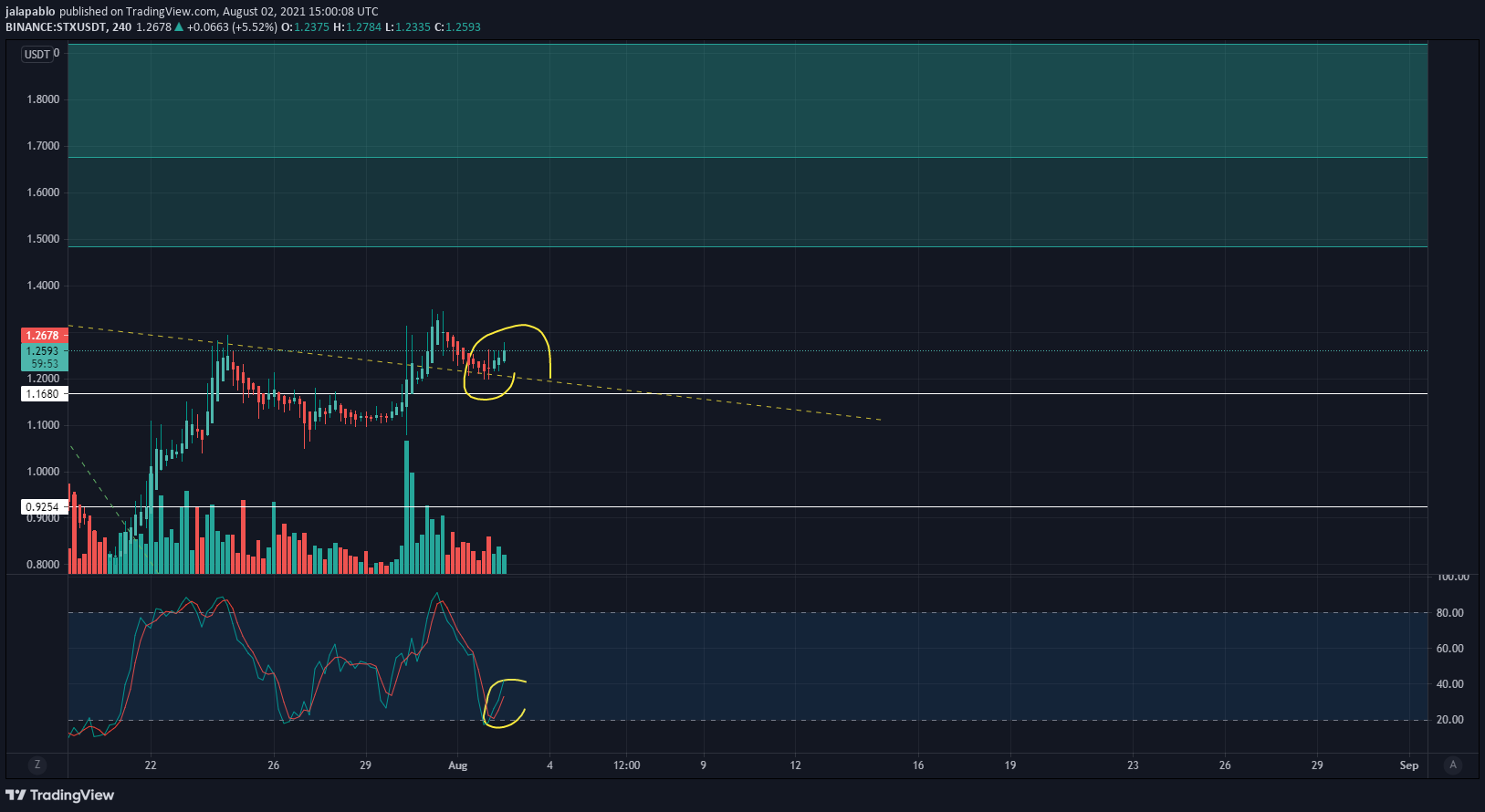
Task: Click the 1.7000 price axis label
Action: point(43,146)
